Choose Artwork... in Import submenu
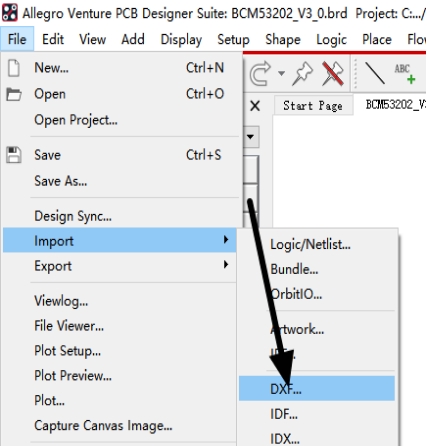Image resolution: width=427 pixels, height=446 pixels. coord(317,329)
